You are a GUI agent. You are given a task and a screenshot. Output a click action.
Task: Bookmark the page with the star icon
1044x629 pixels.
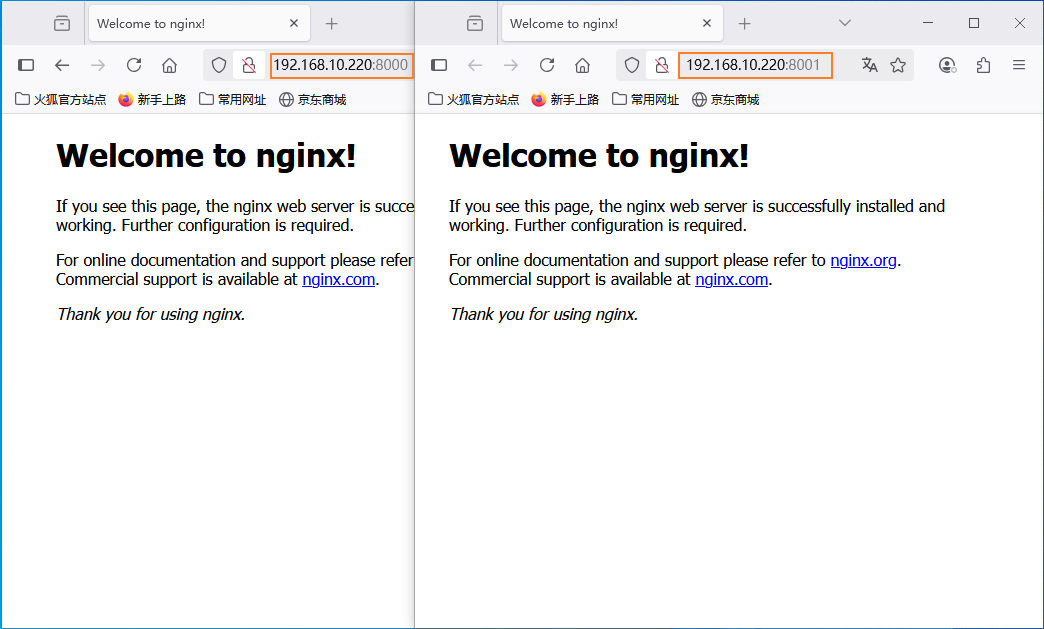pyautogui.click(x=898, y=65)
